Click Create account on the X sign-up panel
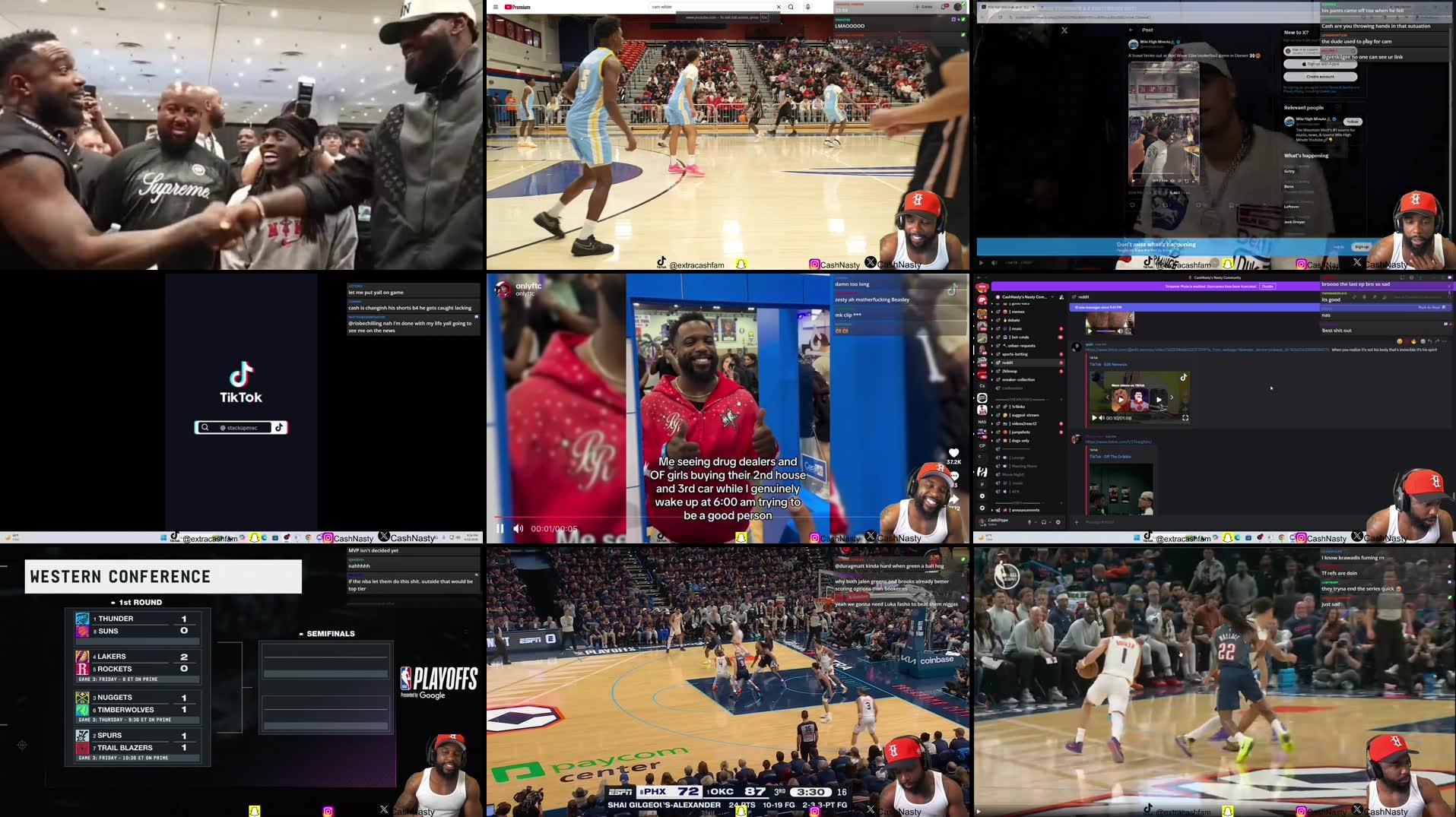 pyautogui.click(x=1321, y=77)
